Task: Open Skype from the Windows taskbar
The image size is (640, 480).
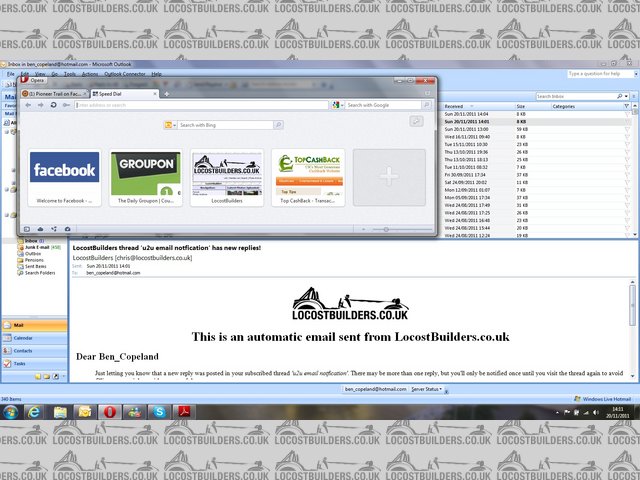Action: click(159, 412)
